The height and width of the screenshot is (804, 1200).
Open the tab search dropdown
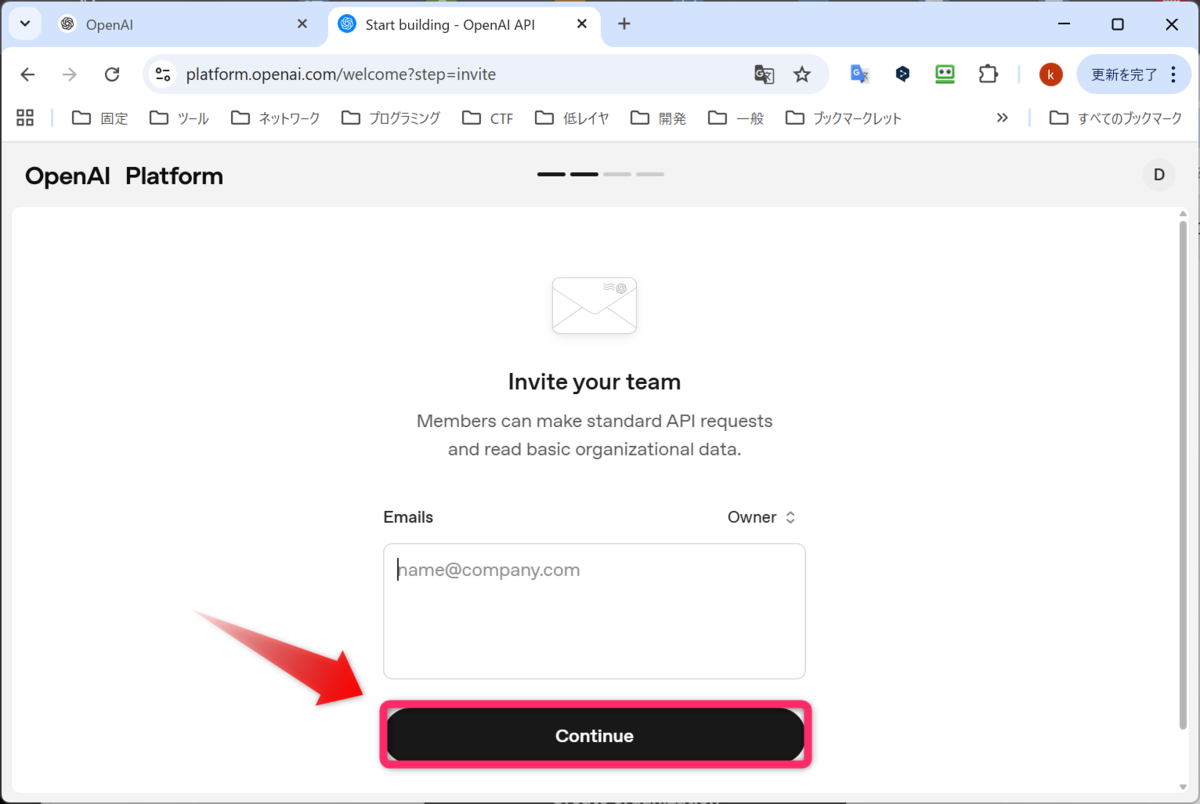tap(25, 24)
